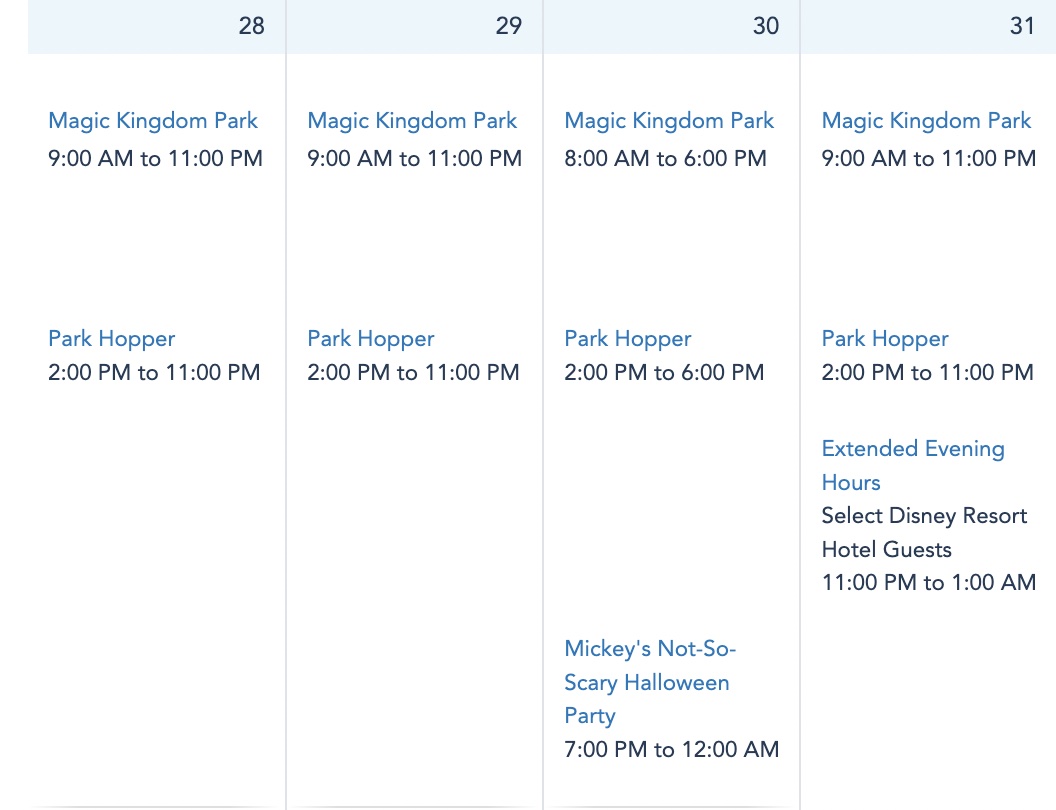Image resolution: width=1056 pixels, height=810 pixels.
Task: Click the 8:00 AM to 6:00 PM park hours
Action: (665, 159)
